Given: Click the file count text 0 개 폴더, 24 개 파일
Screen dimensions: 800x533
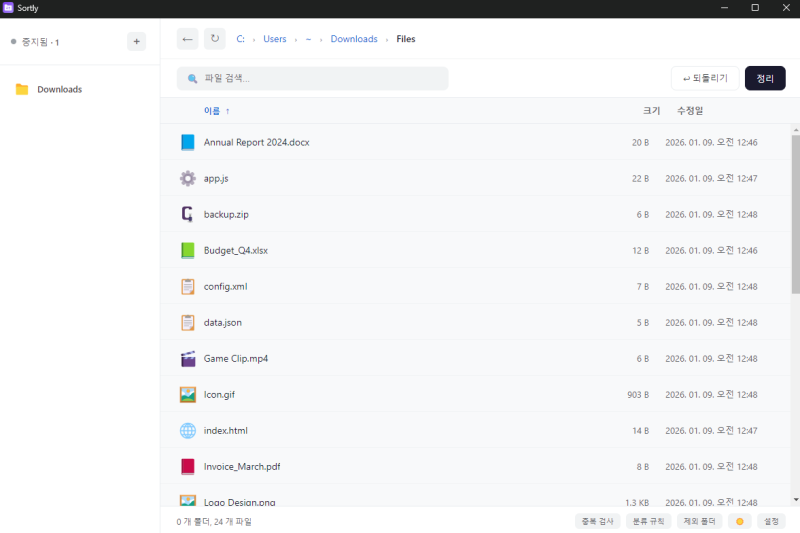Looking at the screenshot, I should coord(214,521).
